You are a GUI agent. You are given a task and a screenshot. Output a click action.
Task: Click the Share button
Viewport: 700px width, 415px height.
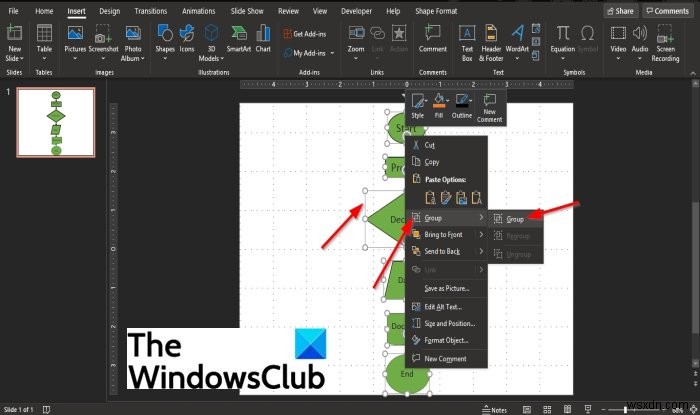(x=621, y=11)
